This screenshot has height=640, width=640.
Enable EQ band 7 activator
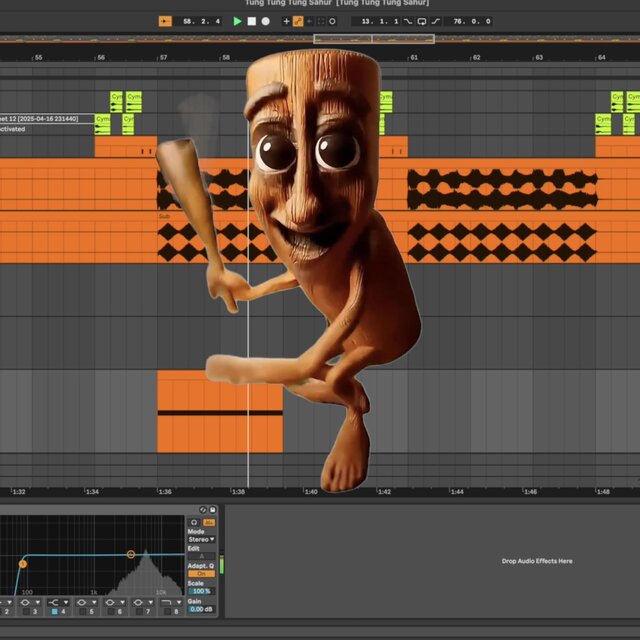pos(139,611)
